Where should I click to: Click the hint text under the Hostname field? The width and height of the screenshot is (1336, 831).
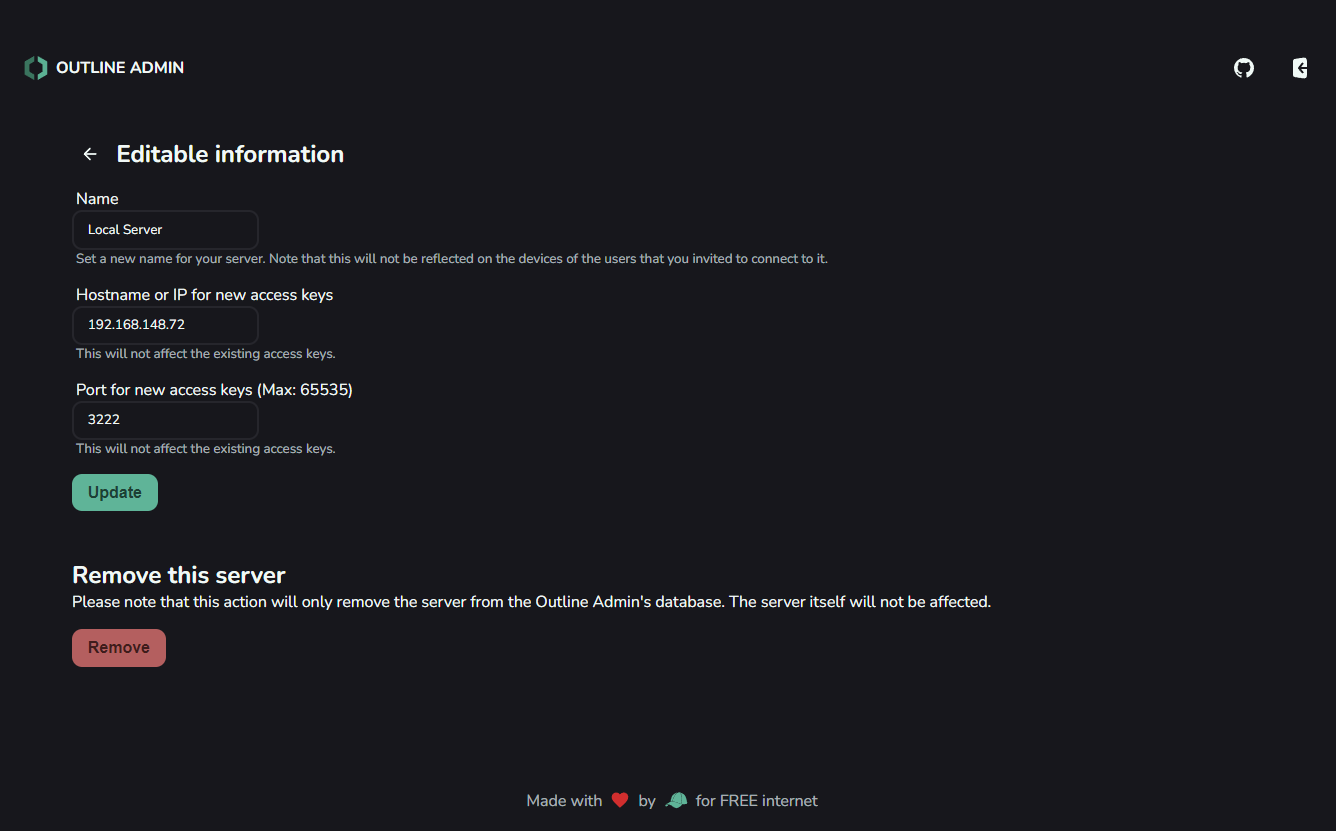click(x=206, y=354)
